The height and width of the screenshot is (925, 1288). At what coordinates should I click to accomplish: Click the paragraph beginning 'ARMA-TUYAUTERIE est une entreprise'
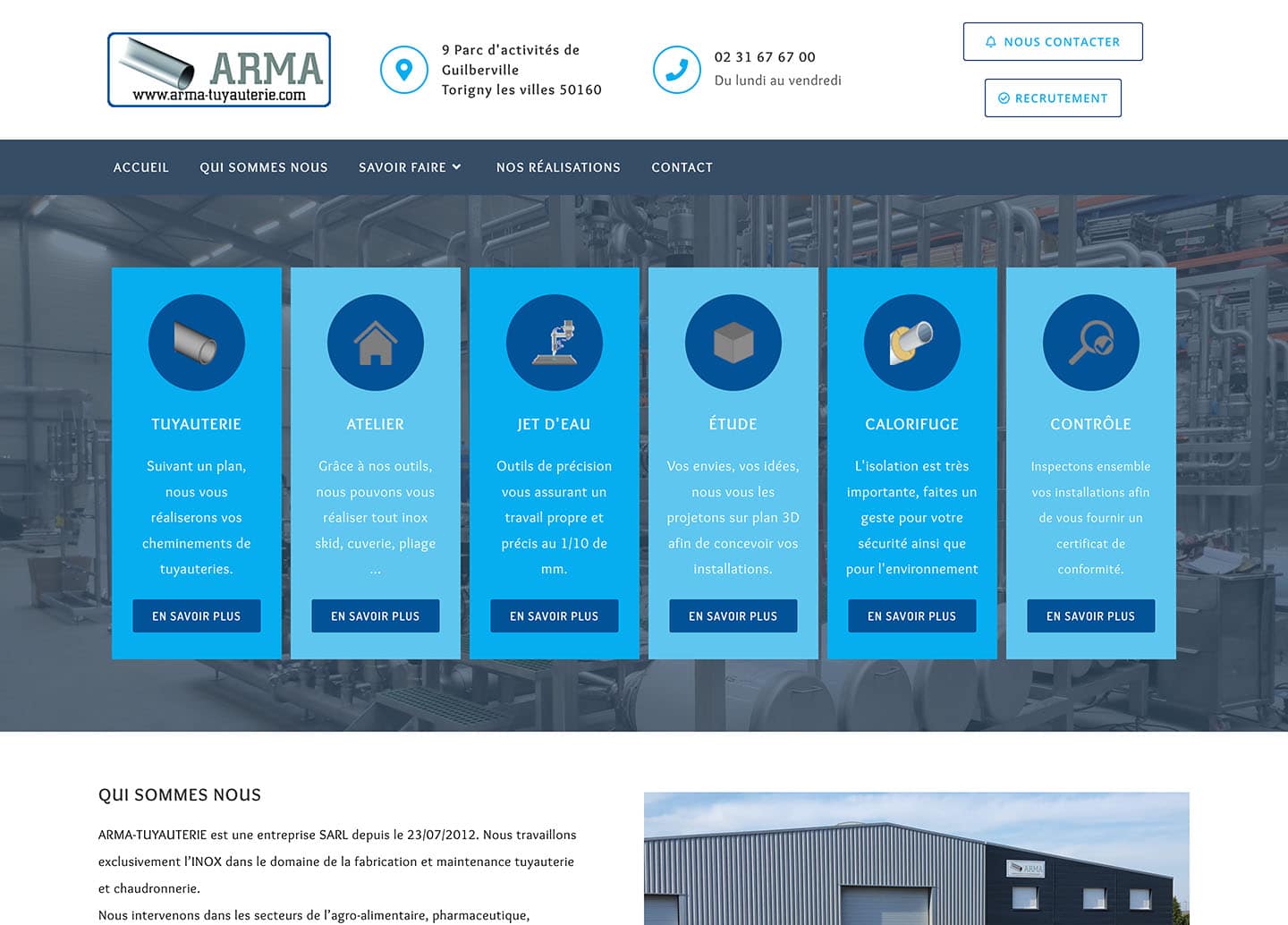[x=337, y=861]
